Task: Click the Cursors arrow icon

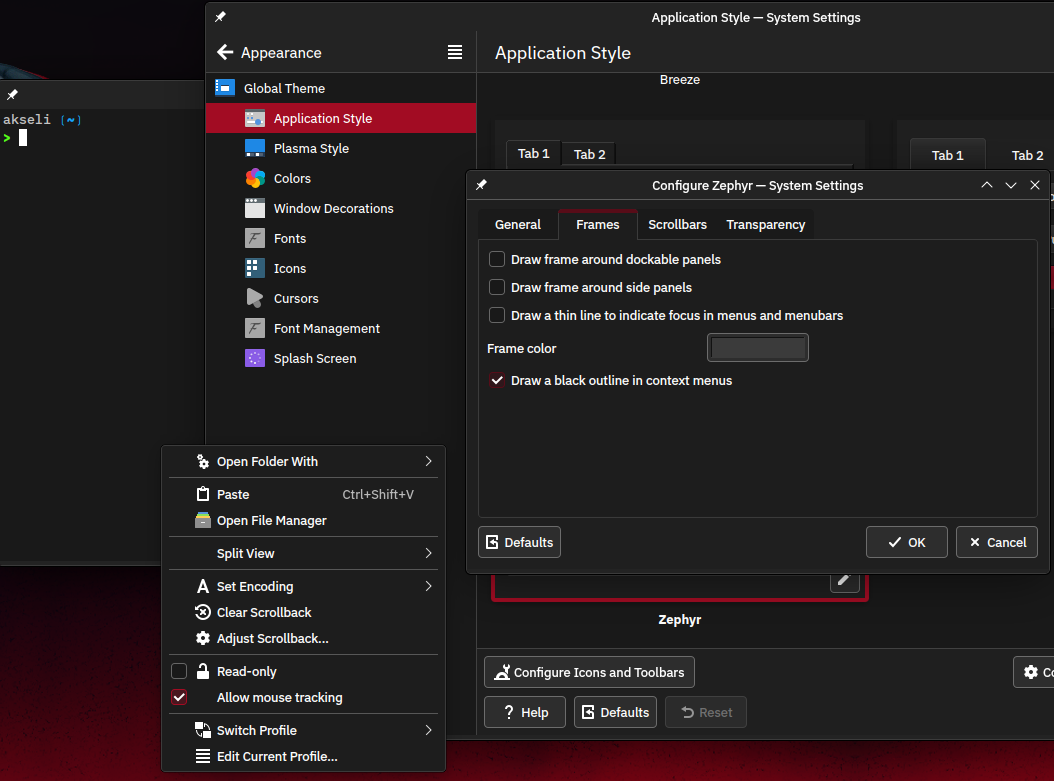Action: coord(255,298)
